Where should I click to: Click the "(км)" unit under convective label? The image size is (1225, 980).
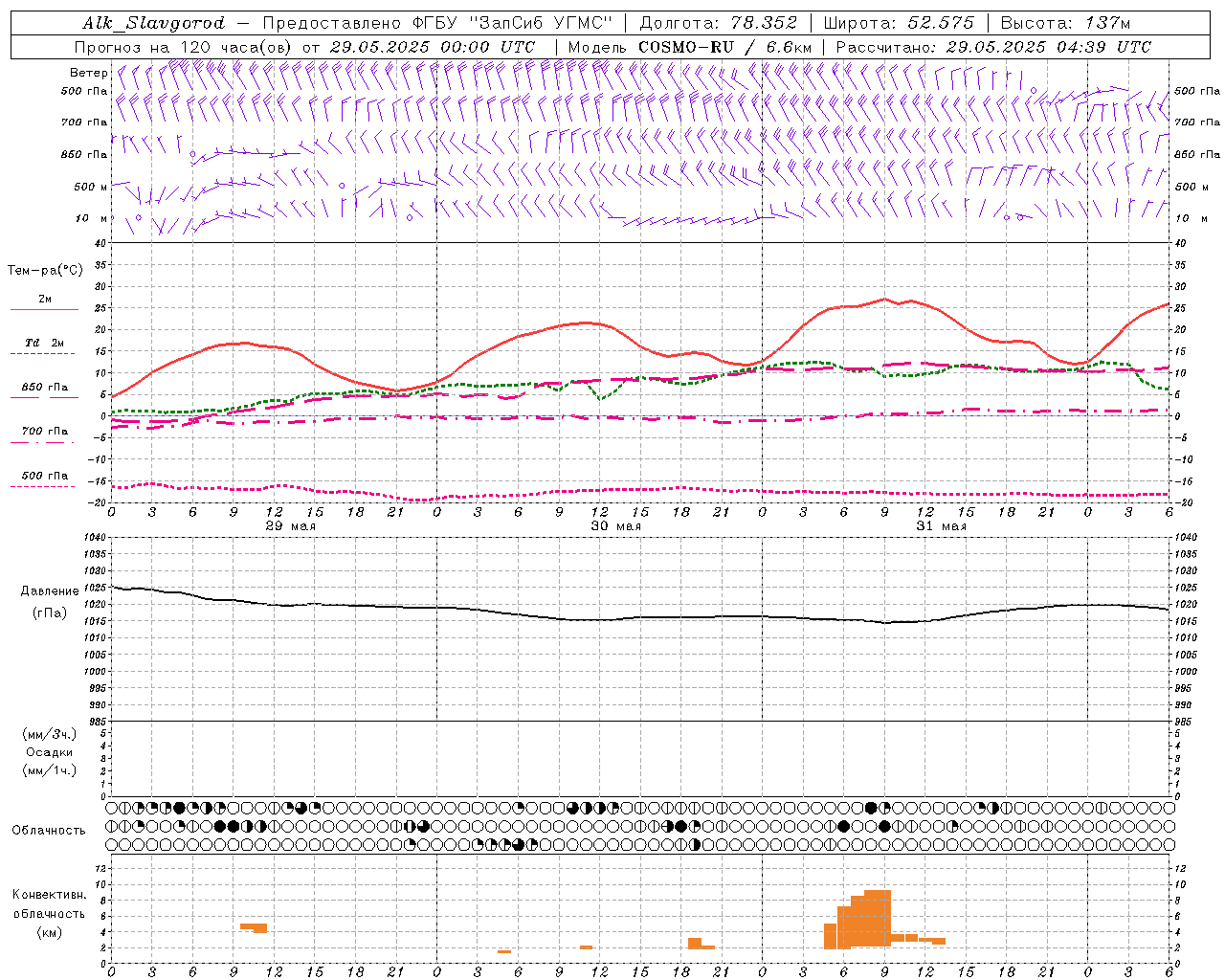tap(49, 932)
